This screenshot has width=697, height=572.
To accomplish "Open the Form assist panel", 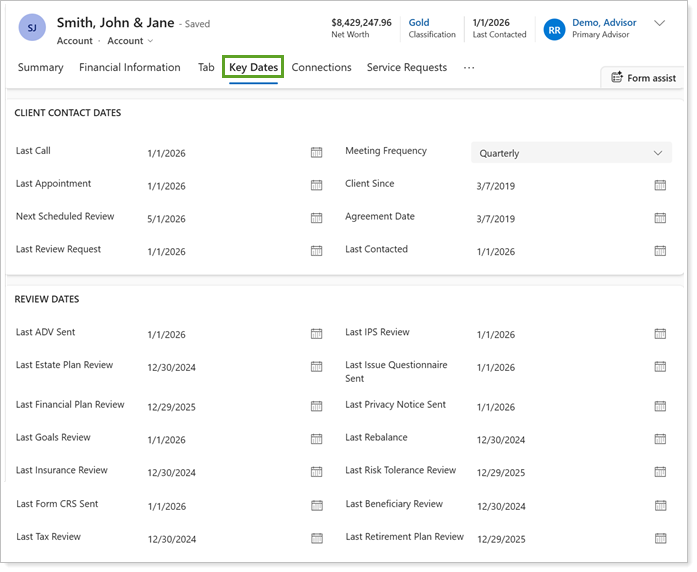I will coord(643,78).
